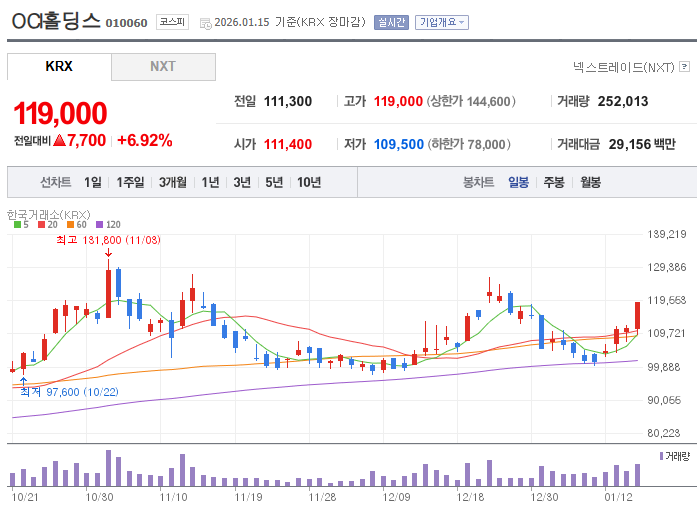Click the 거래대금 value 29,156 백만

pyautogui.click(x=642, y=144)
